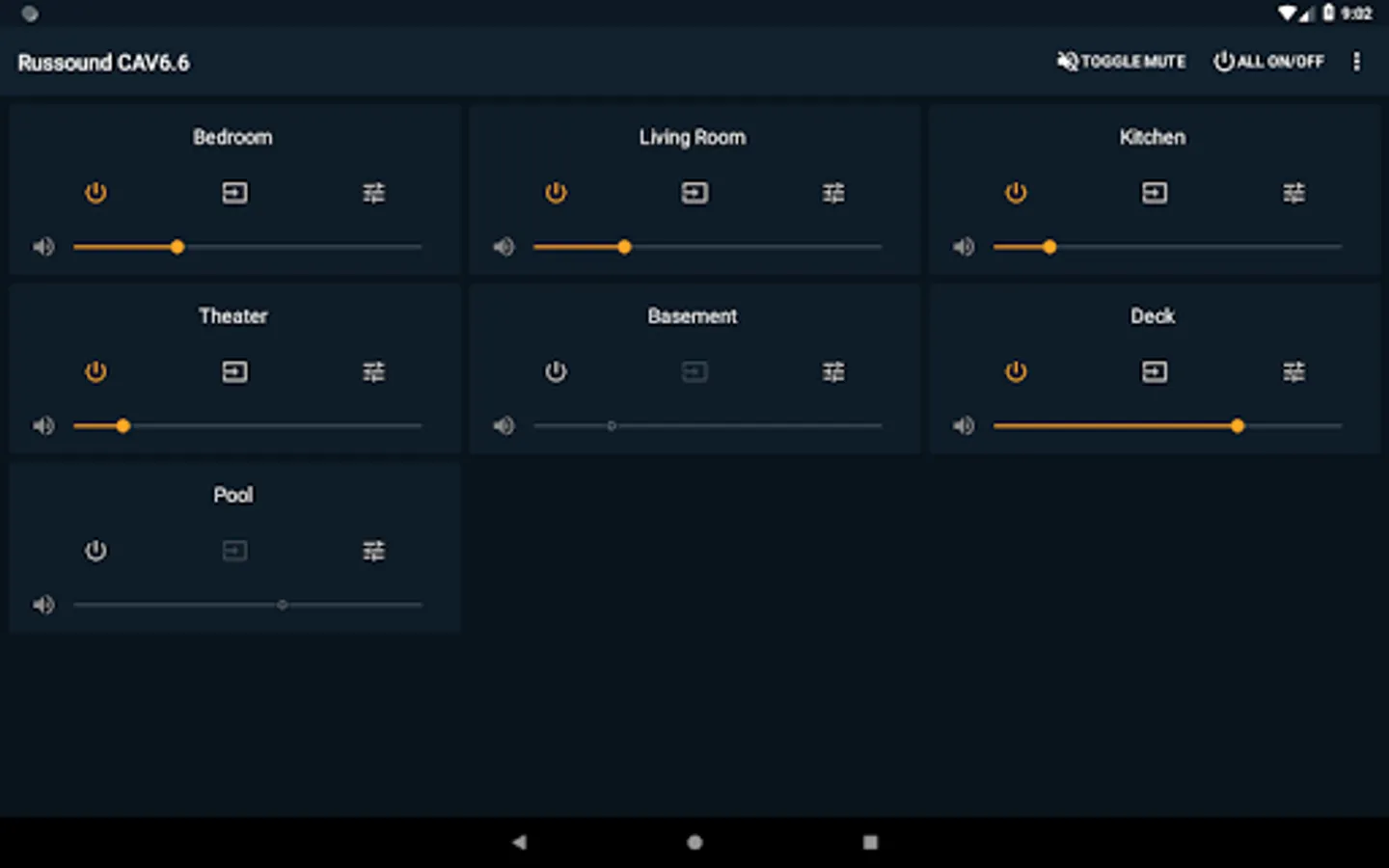Screen dimensions: 1389x868
Task: Mute the Basement speaker icon
Action: tap(504, 425)
